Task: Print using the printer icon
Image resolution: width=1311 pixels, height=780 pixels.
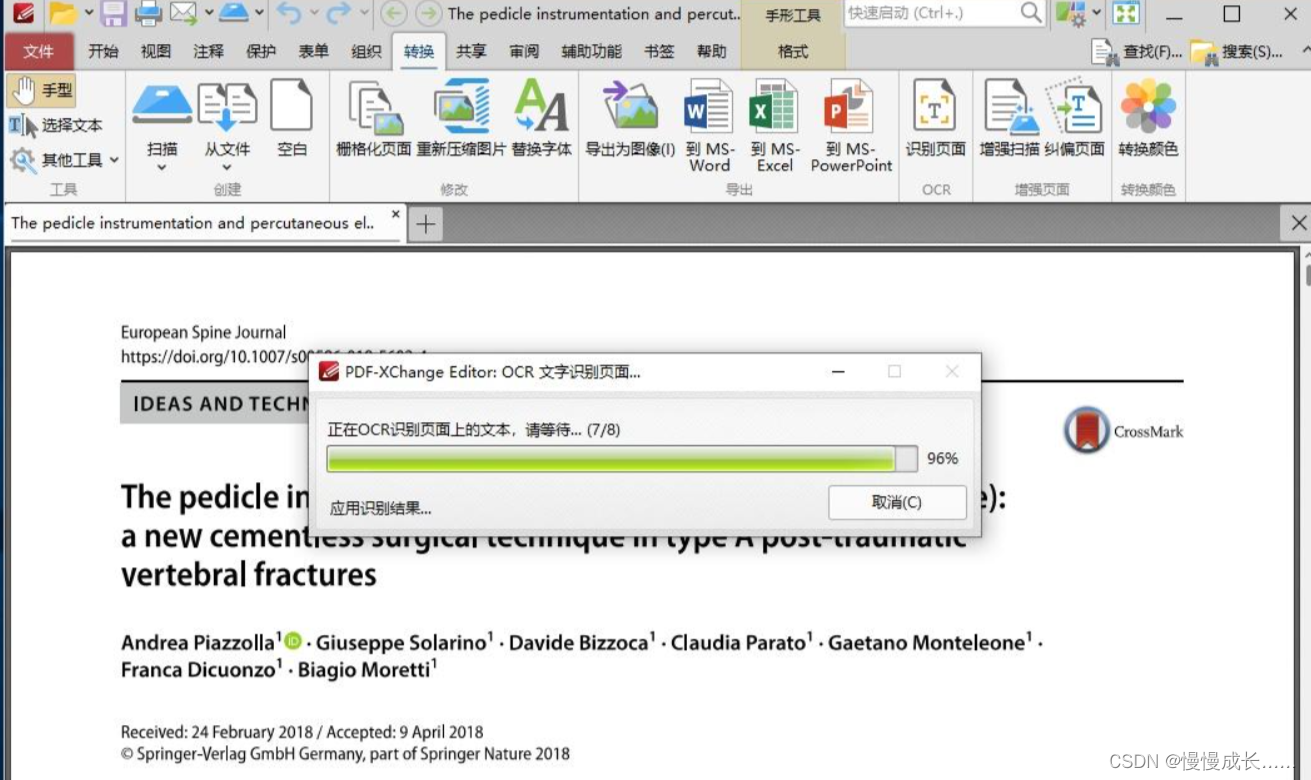Action: click(x=148, y=13)
